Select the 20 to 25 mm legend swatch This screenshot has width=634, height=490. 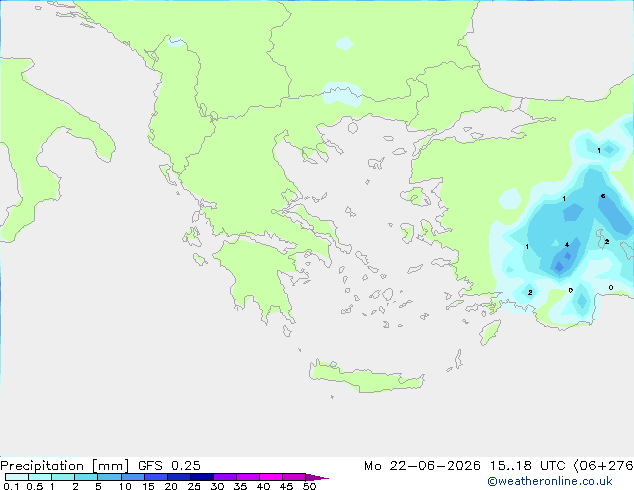point(178,477)
